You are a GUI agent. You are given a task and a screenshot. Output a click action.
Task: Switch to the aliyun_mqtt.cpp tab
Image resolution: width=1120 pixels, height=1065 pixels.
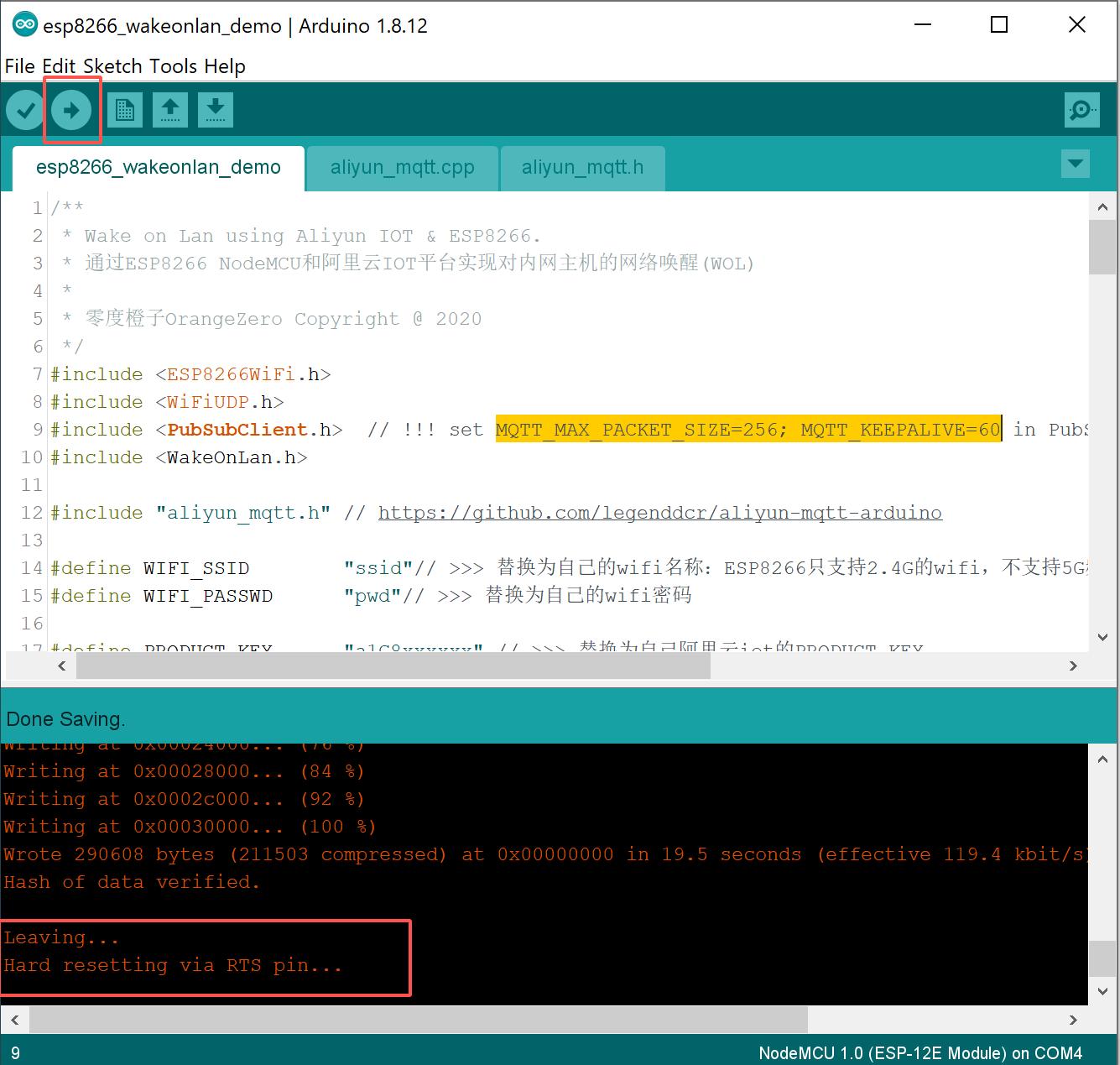[x=402, y=167]
